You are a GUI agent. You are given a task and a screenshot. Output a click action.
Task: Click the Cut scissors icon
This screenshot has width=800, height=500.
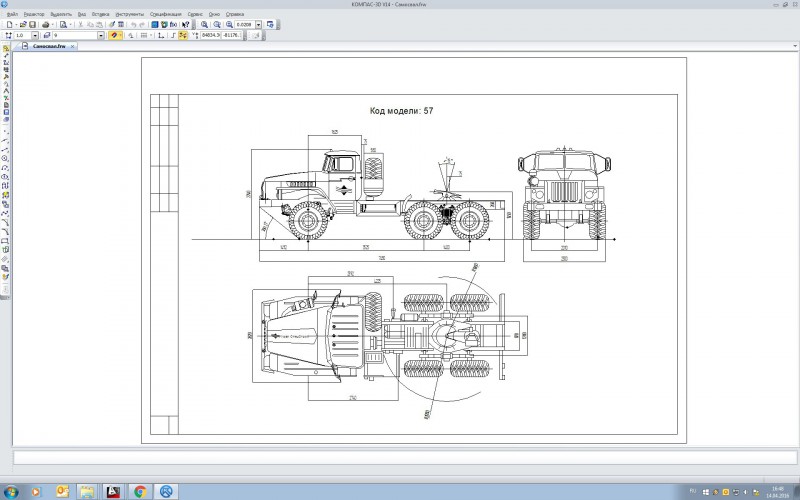tap(81, 23)
